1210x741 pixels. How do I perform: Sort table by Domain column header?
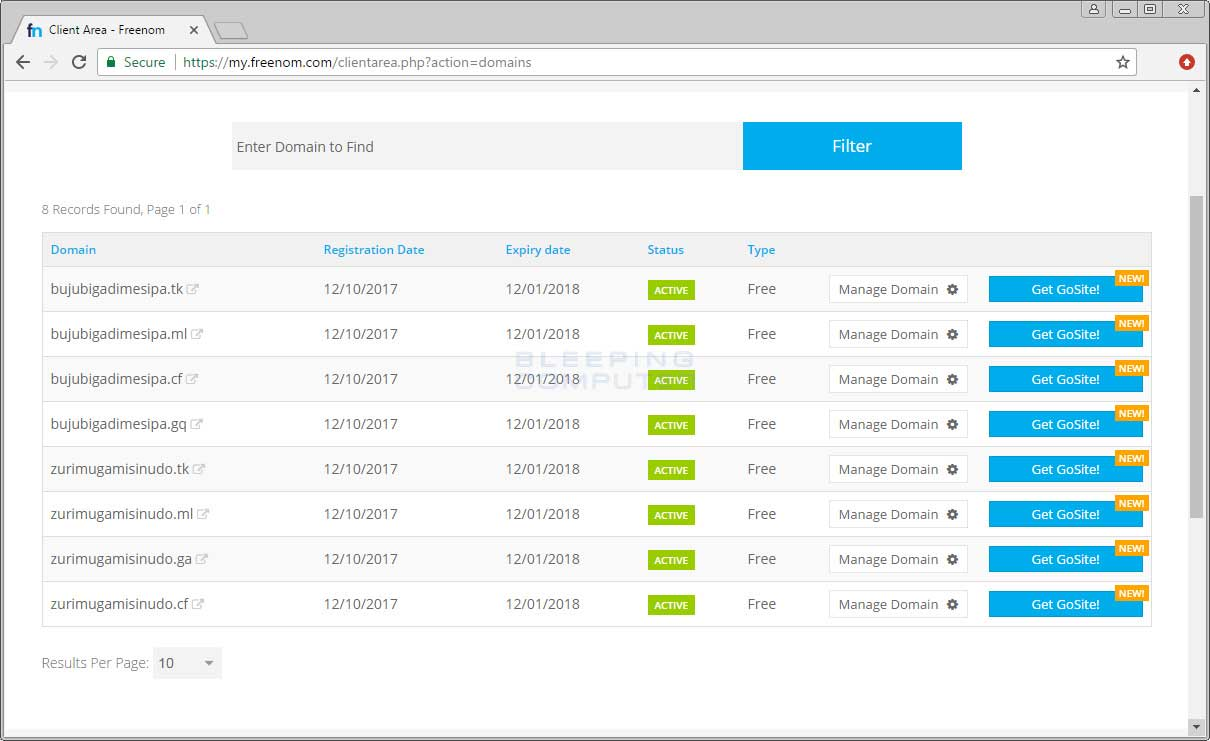point(73,250)
